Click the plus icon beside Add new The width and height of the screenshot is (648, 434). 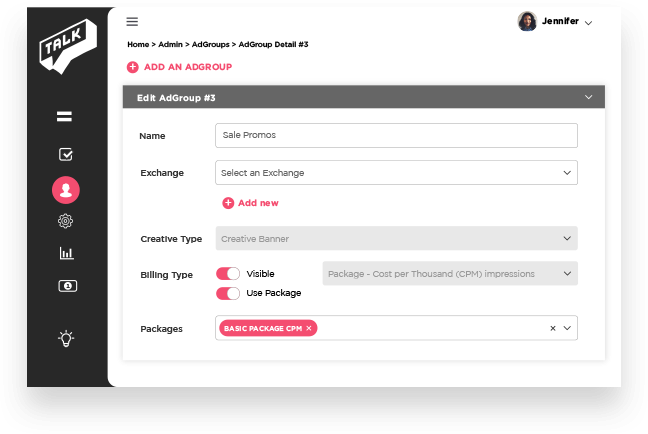tap(228, 203)
